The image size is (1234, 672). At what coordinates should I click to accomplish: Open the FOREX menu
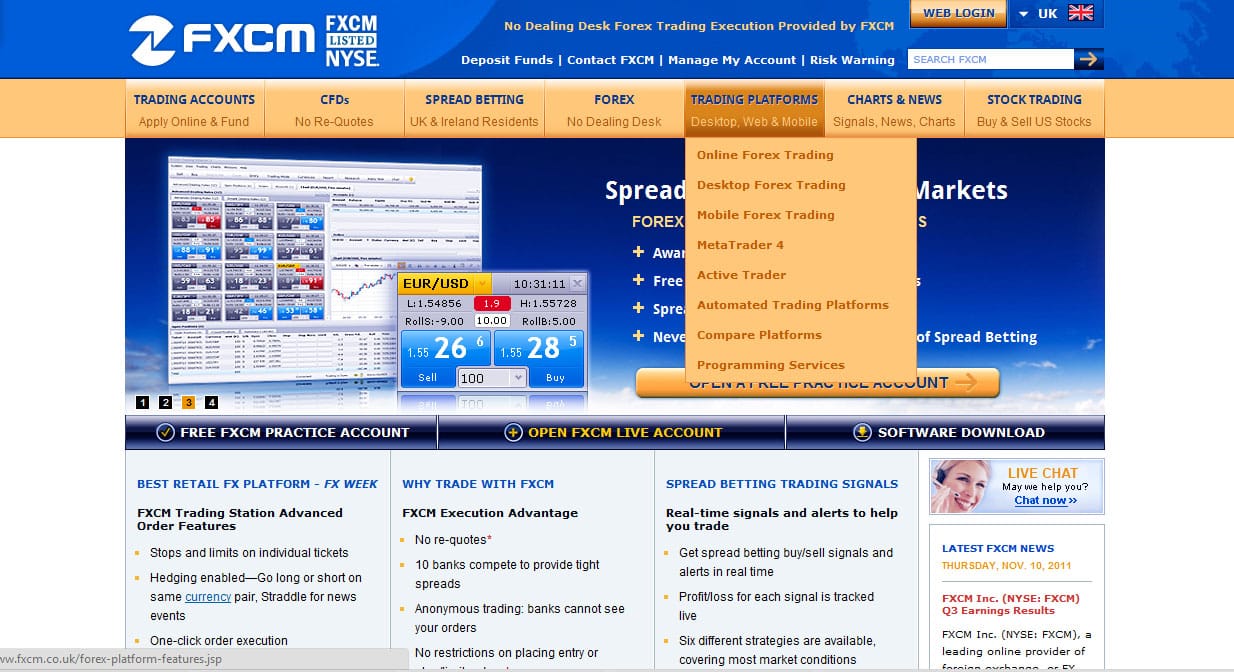tap(614, 109)
